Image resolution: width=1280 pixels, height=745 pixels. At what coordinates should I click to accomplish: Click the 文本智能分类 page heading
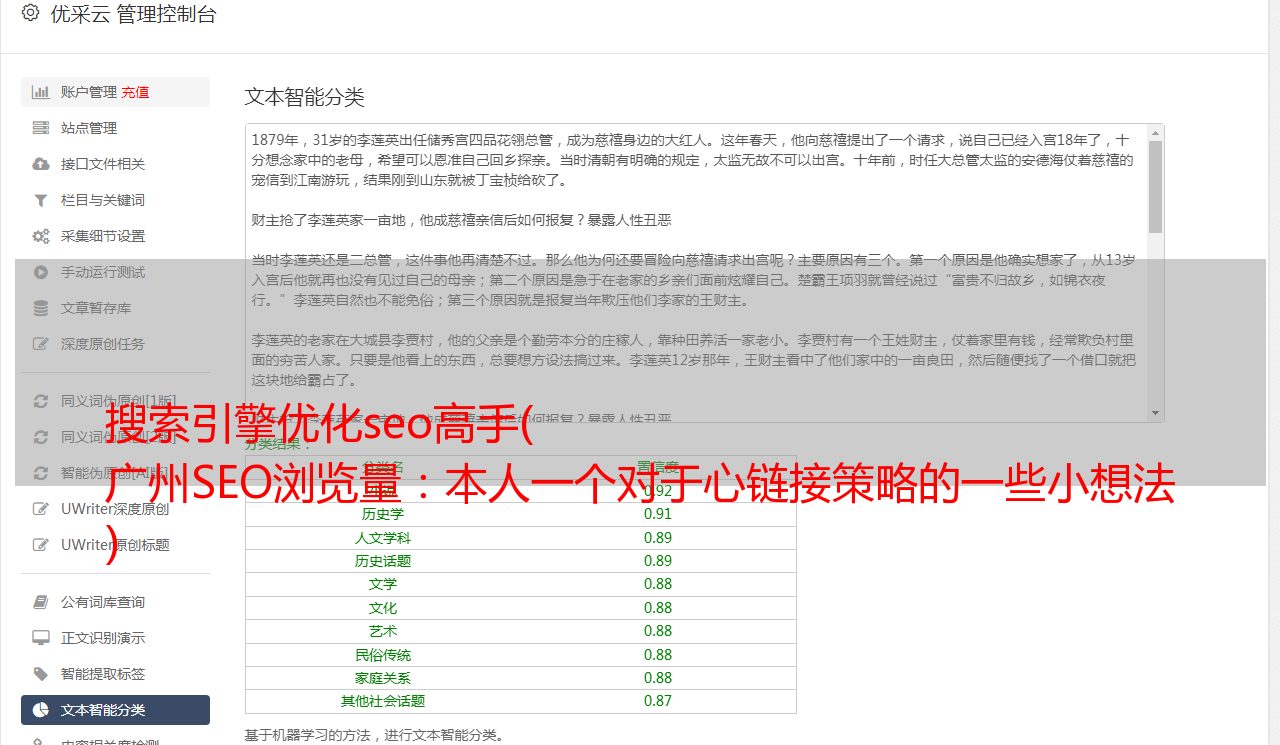pos(304,97)
